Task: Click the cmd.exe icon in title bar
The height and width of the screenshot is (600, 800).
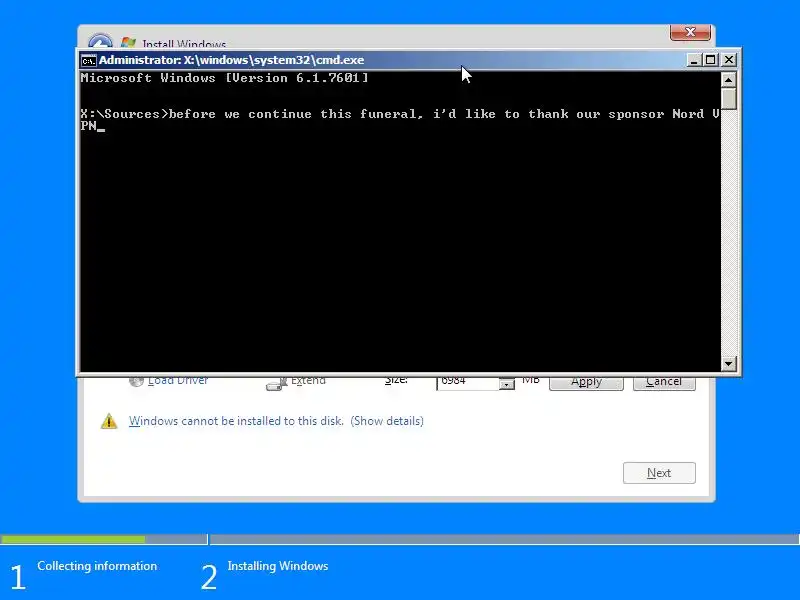Action: click(x=88, y=60)
